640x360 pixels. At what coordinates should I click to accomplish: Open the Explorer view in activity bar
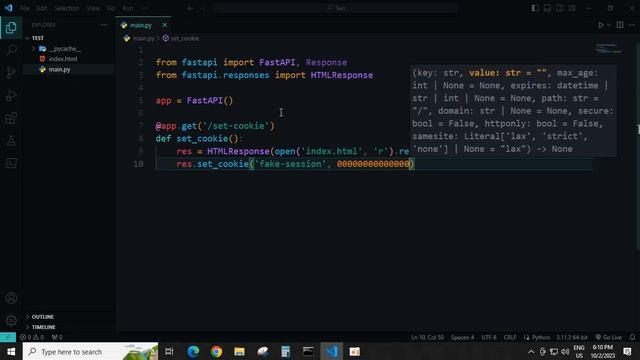click(11, 28)
